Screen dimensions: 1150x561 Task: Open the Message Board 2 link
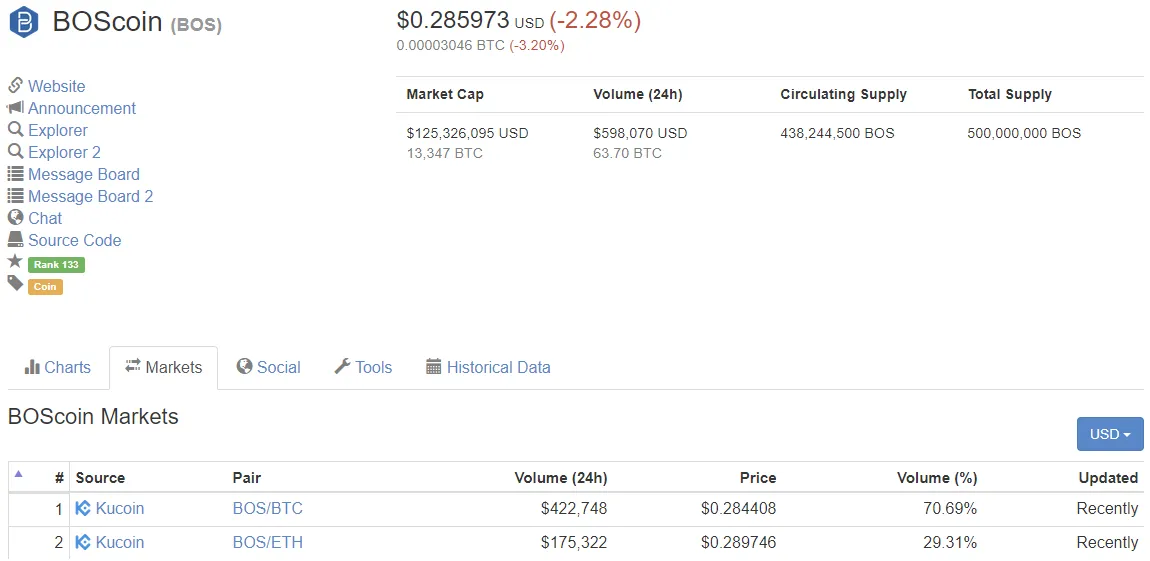[x=91, y=196]
